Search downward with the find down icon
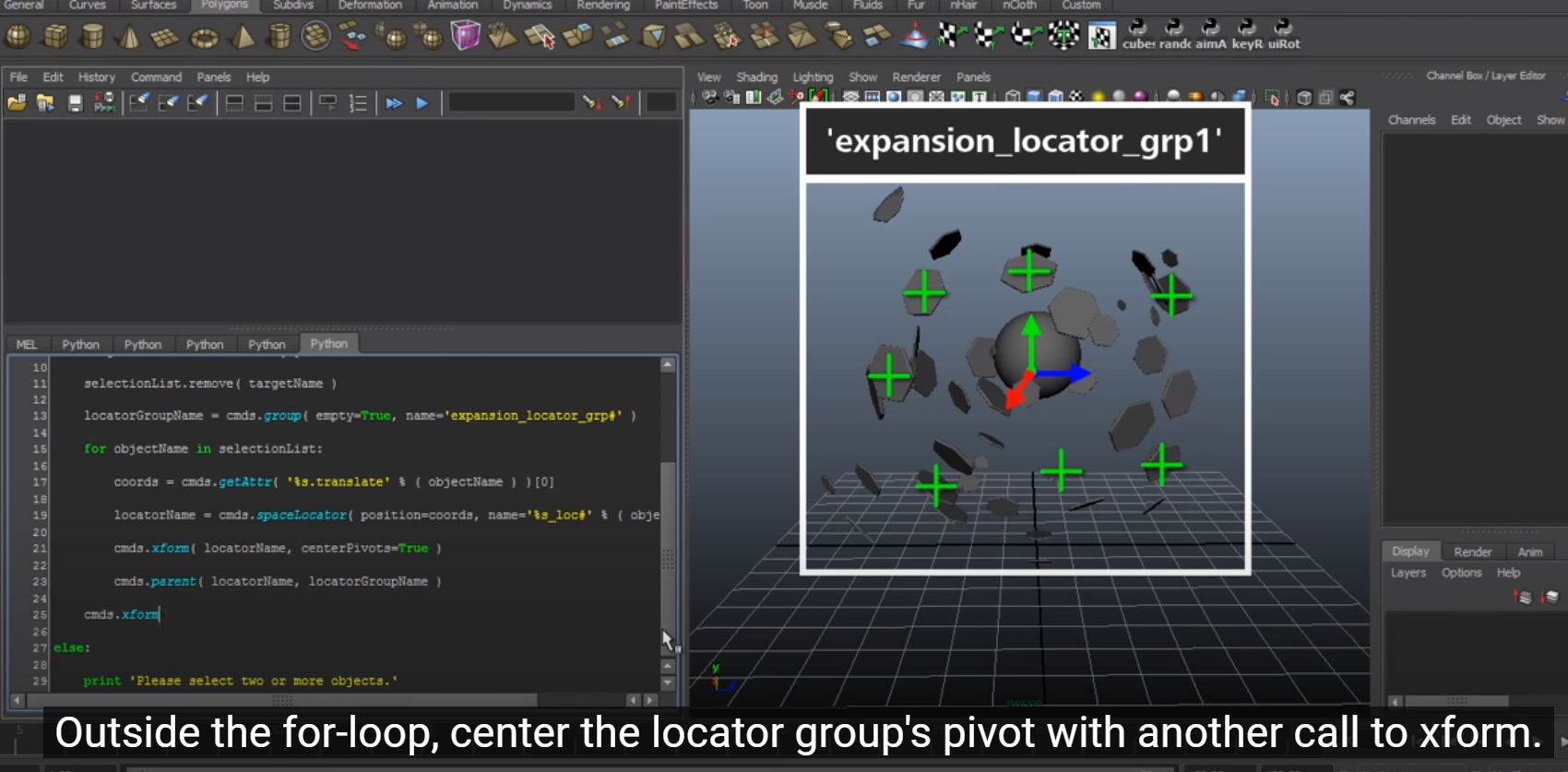Image resolution: width=1568 pixels, height=772 pixels. point(591,102)
